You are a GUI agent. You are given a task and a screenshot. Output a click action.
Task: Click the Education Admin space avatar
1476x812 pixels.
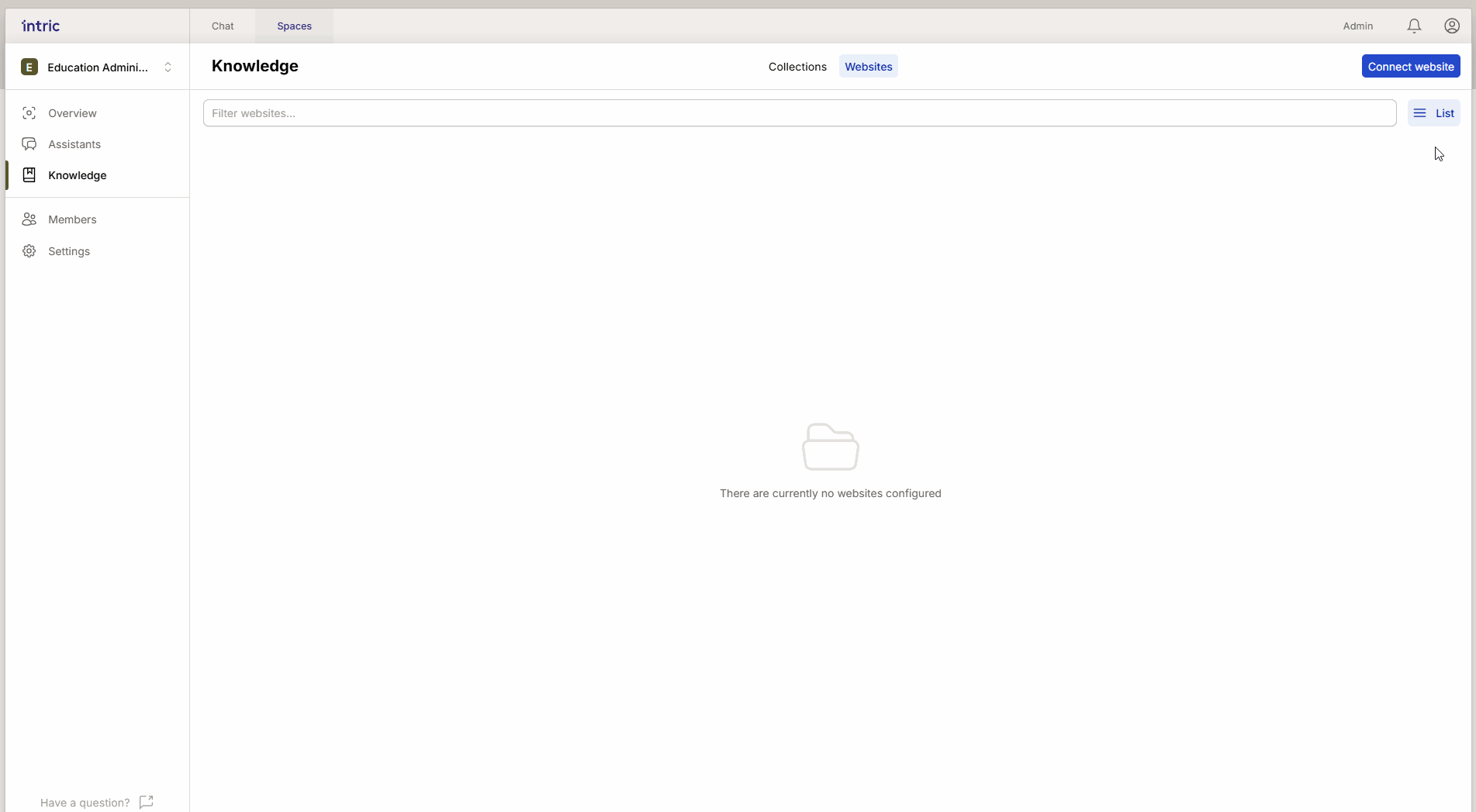click(29, 67)
